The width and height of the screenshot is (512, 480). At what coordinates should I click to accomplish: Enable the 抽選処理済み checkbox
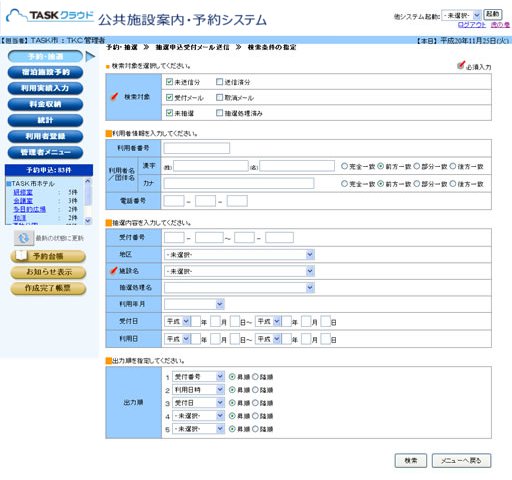click(219, 113)
